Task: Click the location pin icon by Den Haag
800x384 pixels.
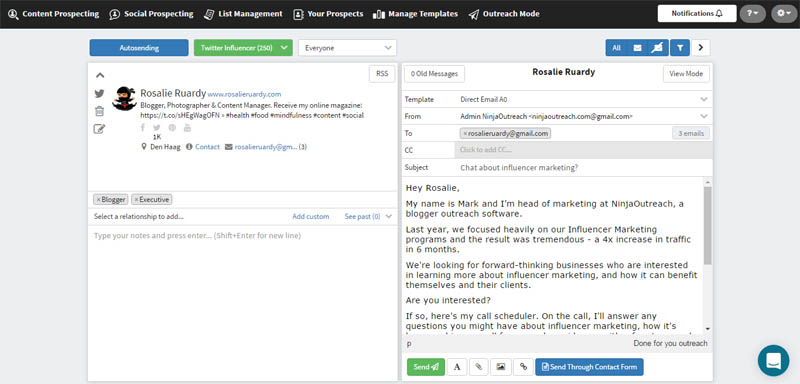Action: coord(144,147)
